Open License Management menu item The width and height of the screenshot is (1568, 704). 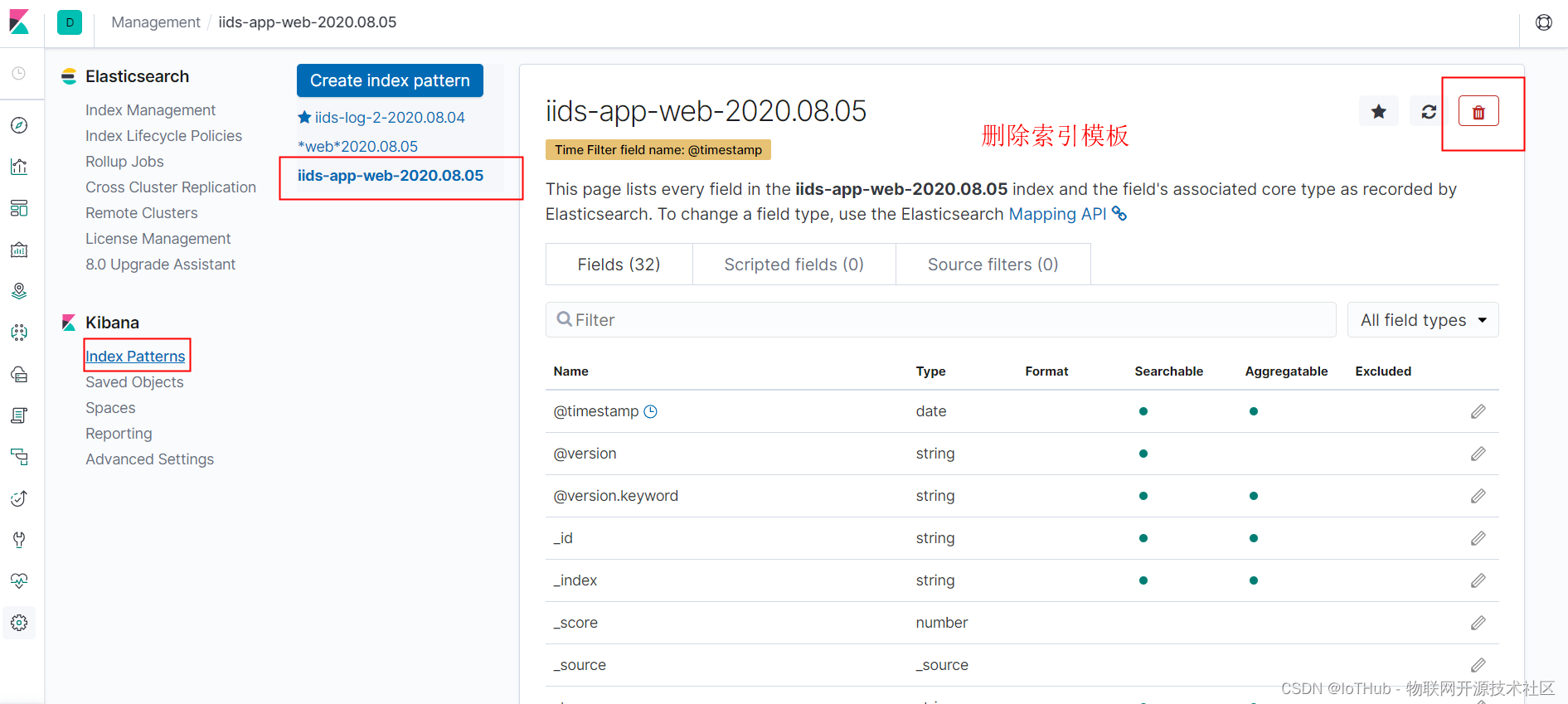[x=158, y=239]
